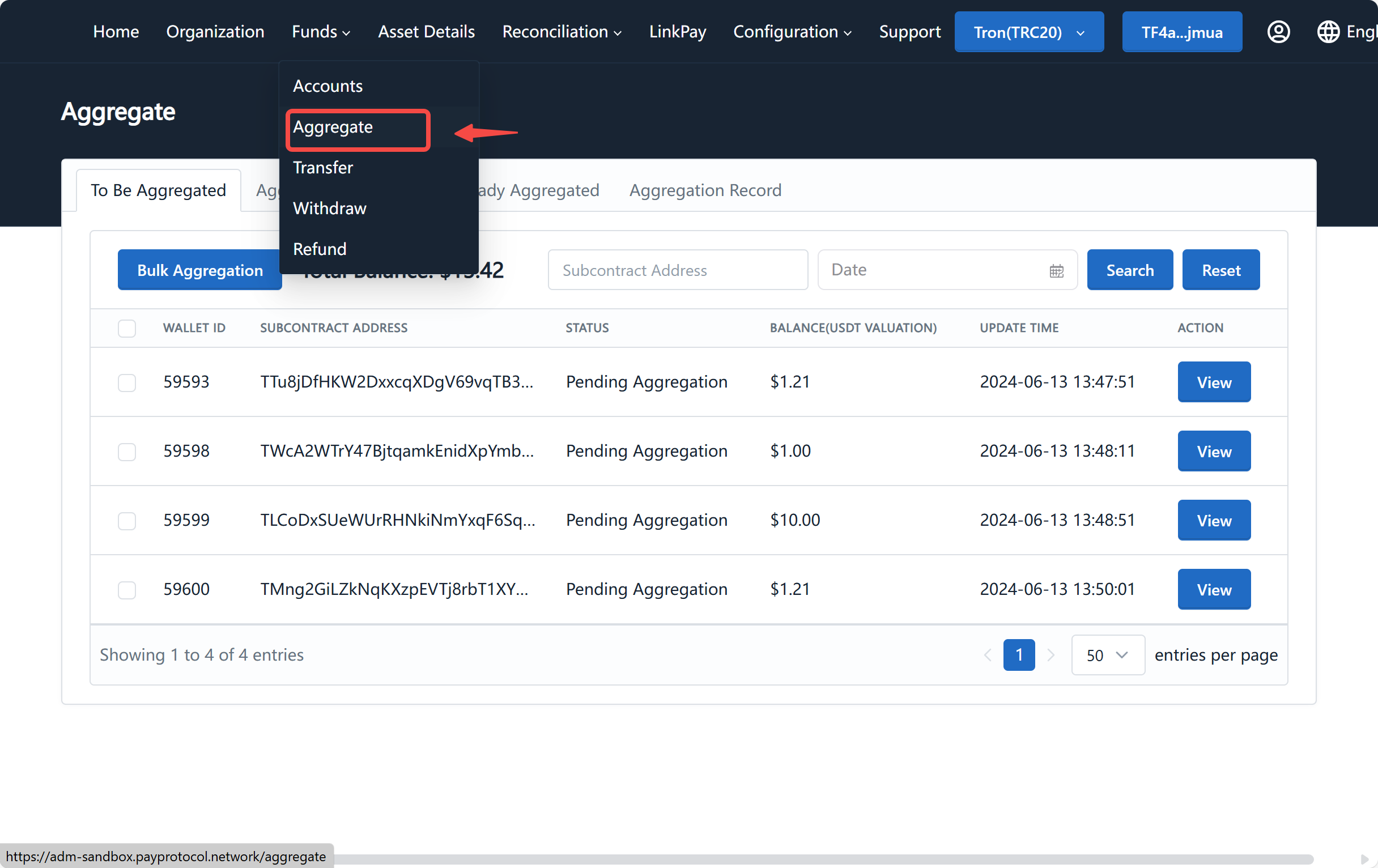The height and width of the screenshot is (868, 1378).
Task: Click the Search button
Action: pos(1130,270)
